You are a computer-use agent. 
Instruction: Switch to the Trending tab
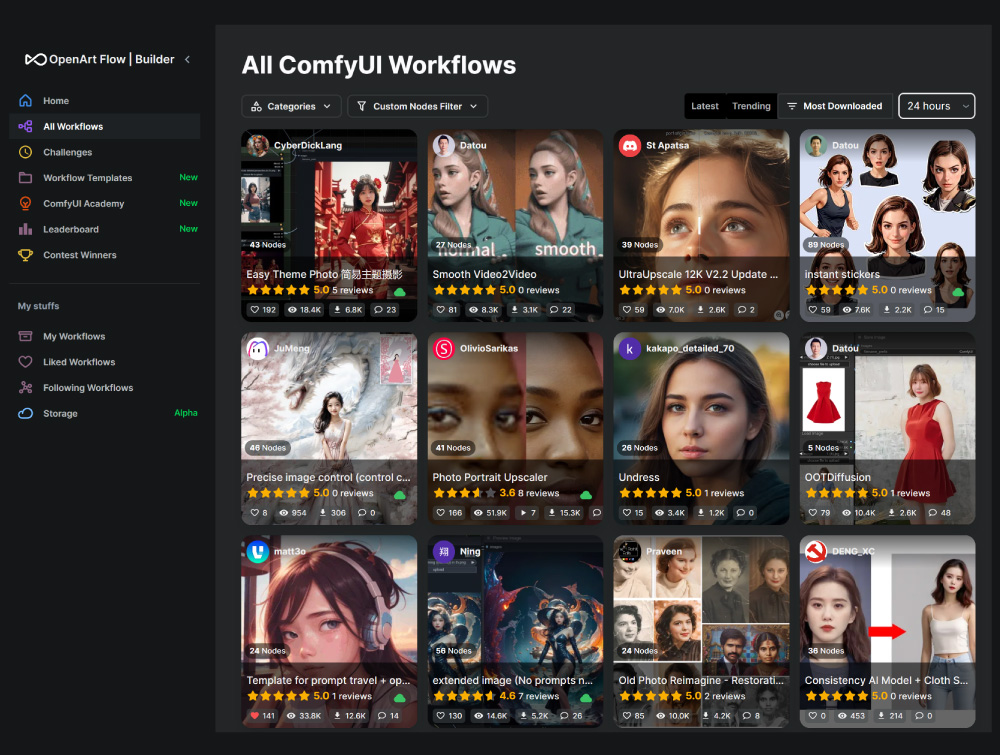click(751, 106)
